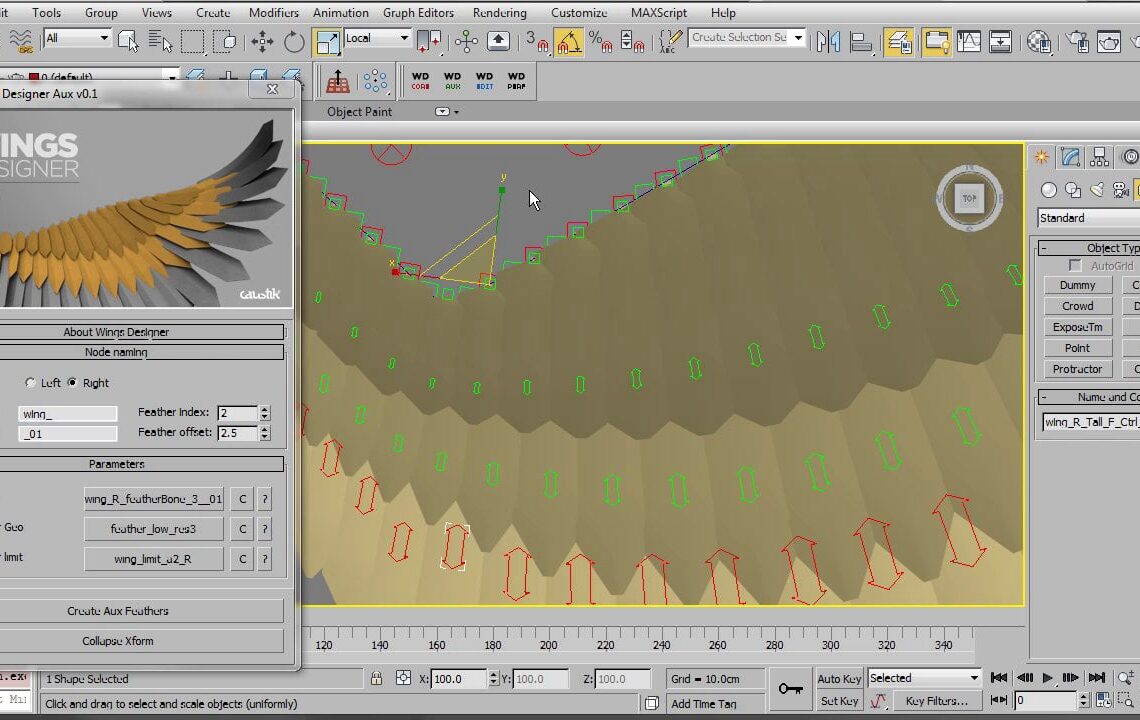Select the Left wing radio button
The width and height of the screenshot is (1140, 720).
31,383
